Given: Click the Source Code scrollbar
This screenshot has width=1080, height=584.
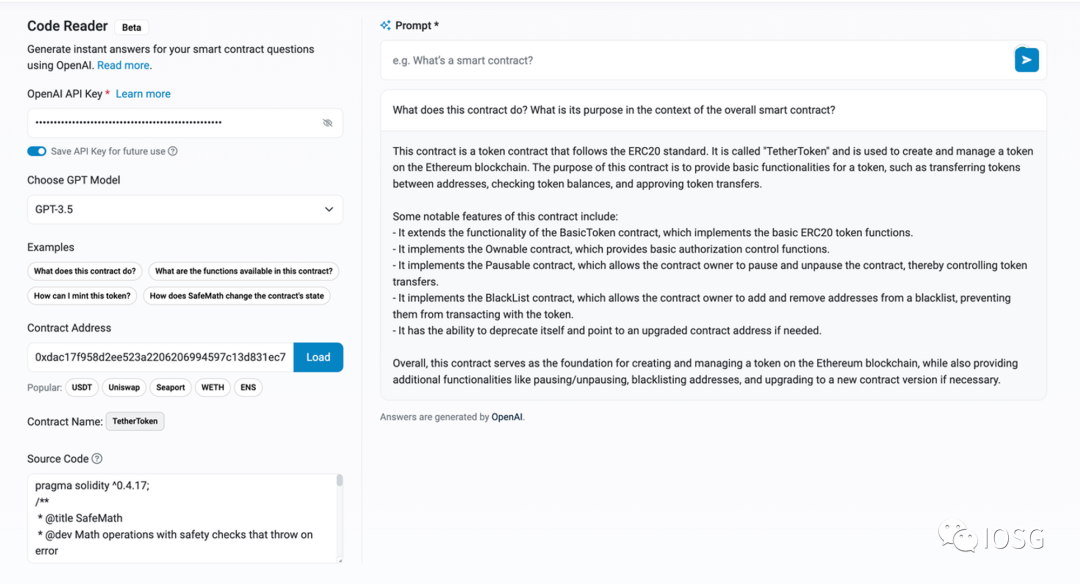Looking at the screenshot, I should click(339, 481).
